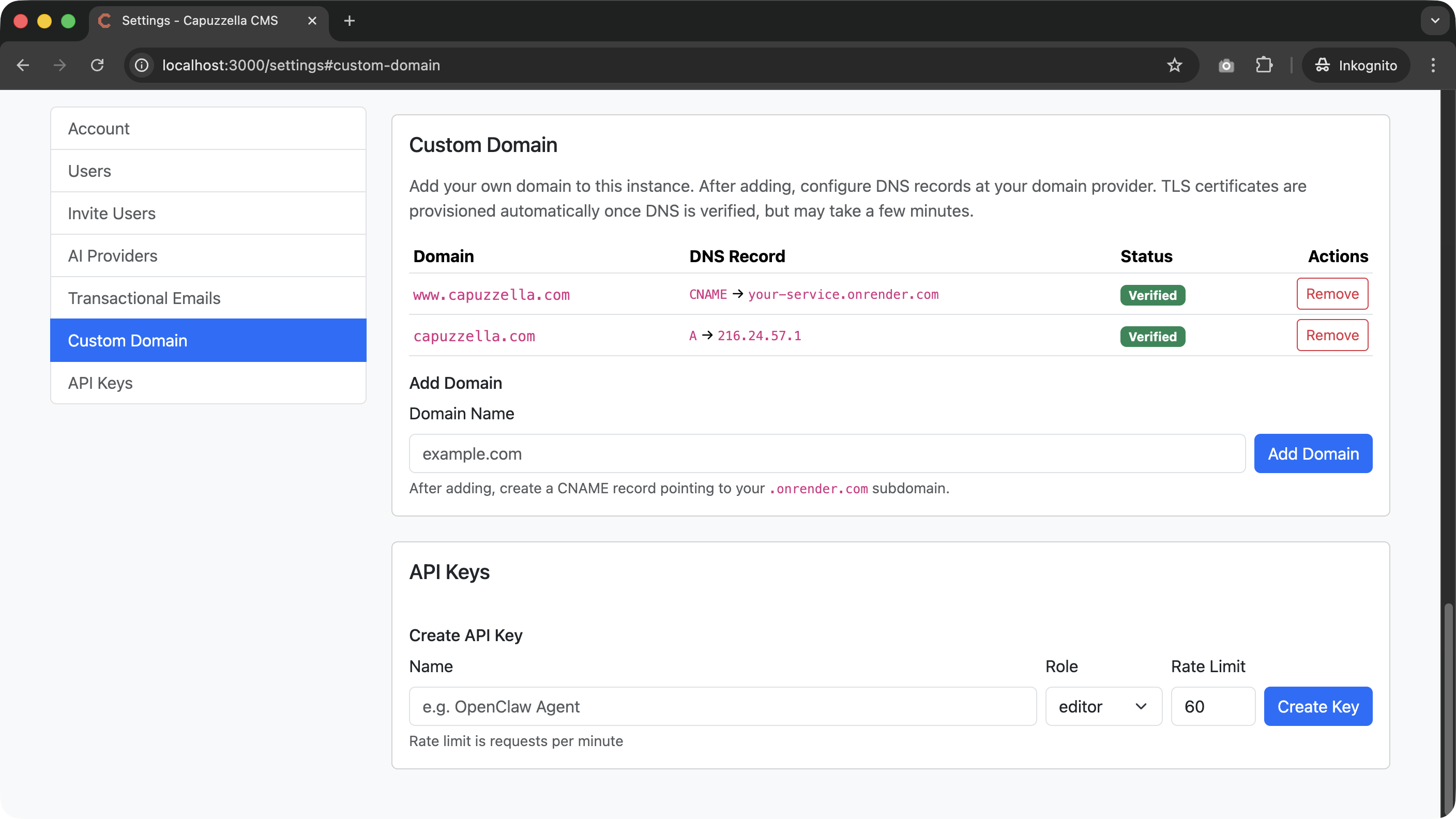View site info via the address bar icon

click(141, 65)
